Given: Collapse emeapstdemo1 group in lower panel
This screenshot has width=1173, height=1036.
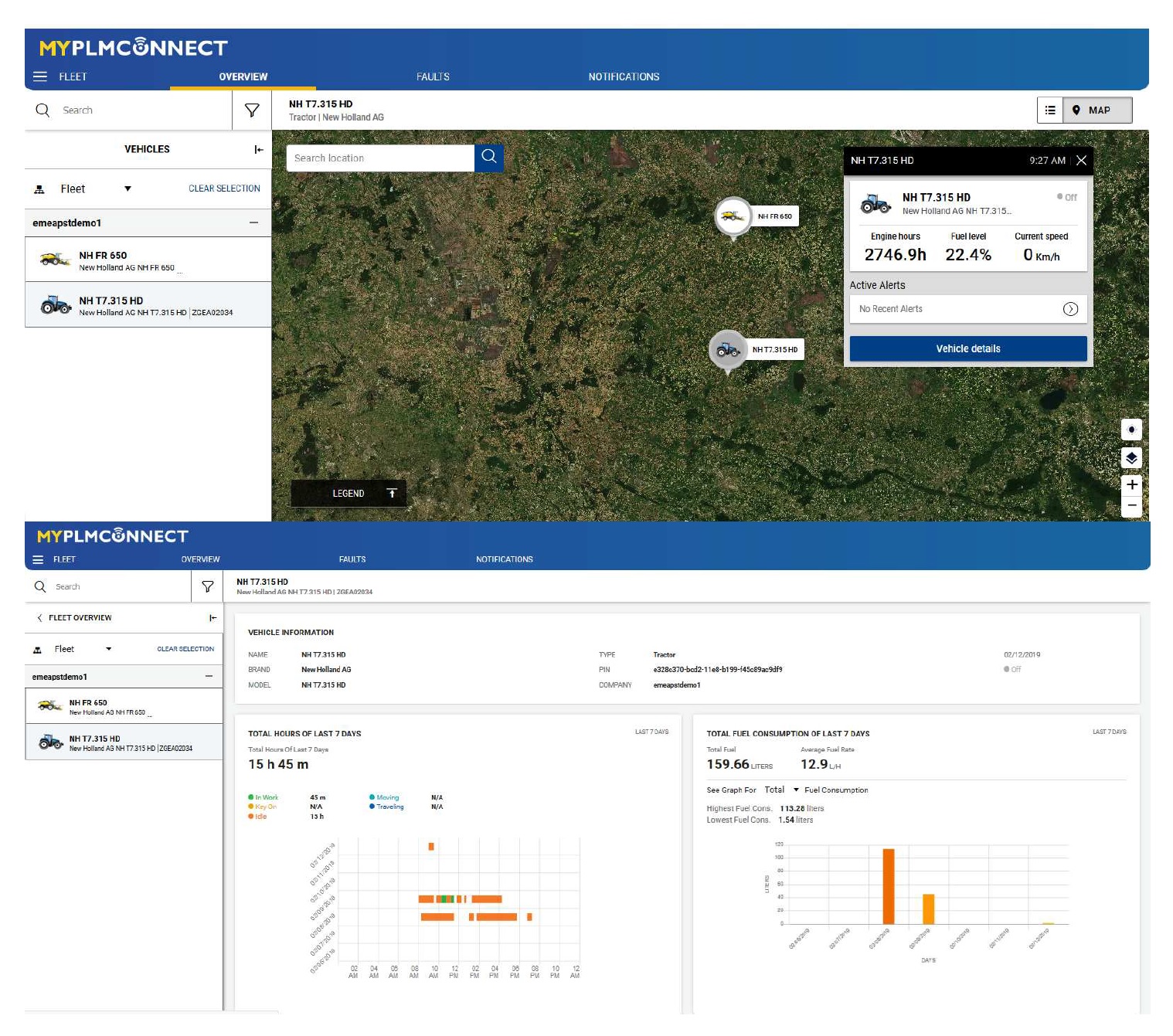Looking at the screenshot, I should tap(209, 676).
